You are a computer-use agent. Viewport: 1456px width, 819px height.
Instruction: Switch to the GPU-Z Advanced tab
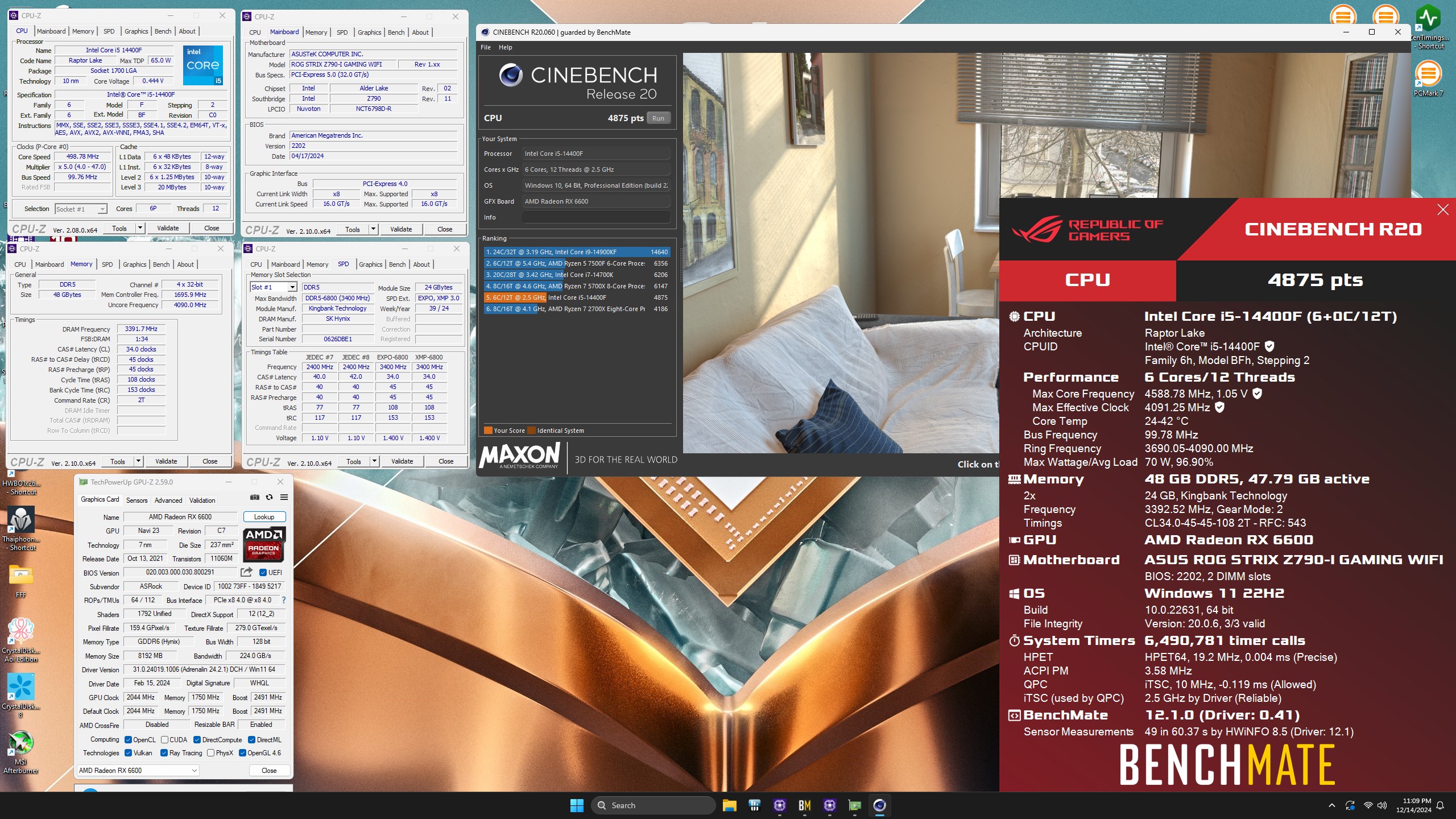(x=168, y=500)
